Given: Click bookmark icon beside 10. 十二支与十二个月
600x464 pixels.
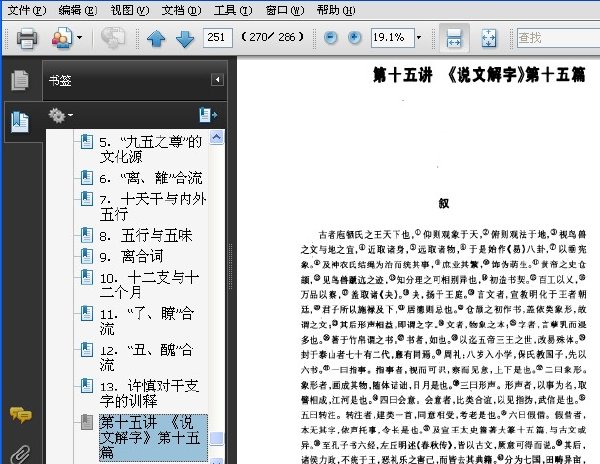Looking at the screenshot, I should pos(86,277).
